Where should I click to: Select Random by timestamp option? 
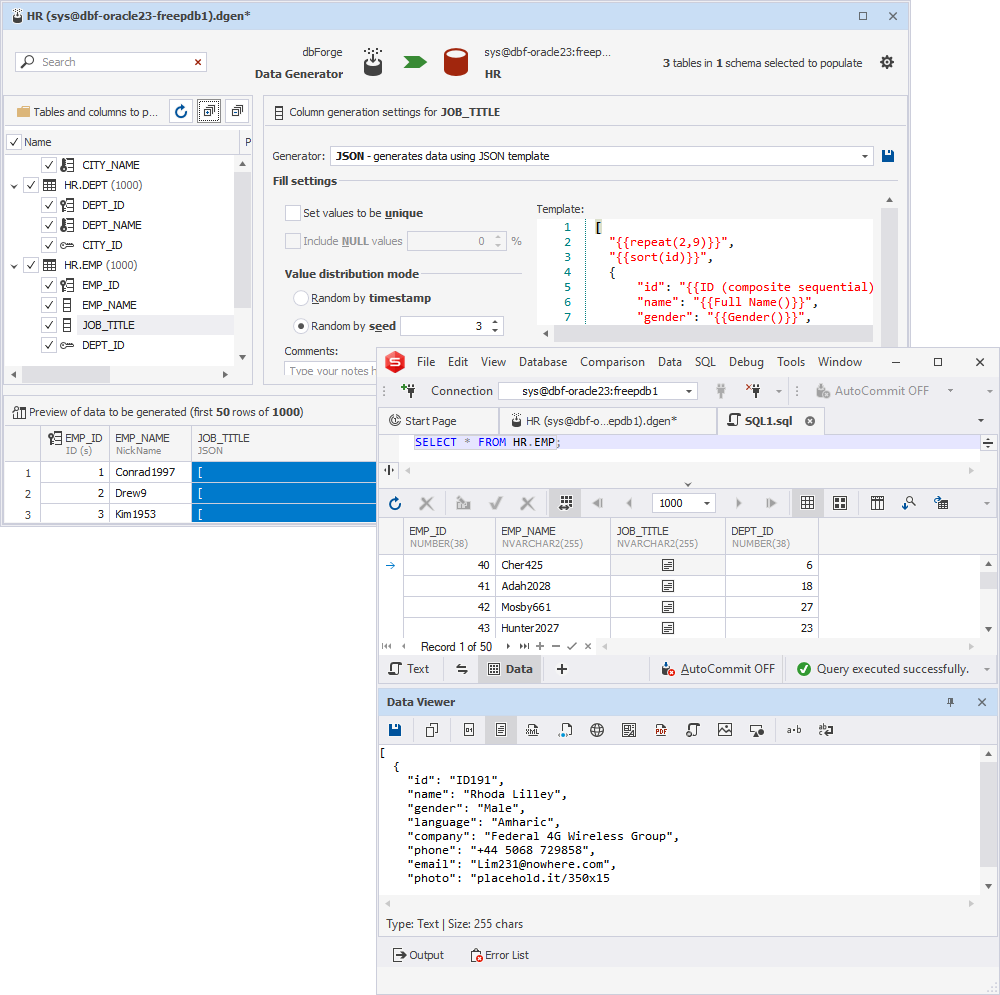pos(301,298)
